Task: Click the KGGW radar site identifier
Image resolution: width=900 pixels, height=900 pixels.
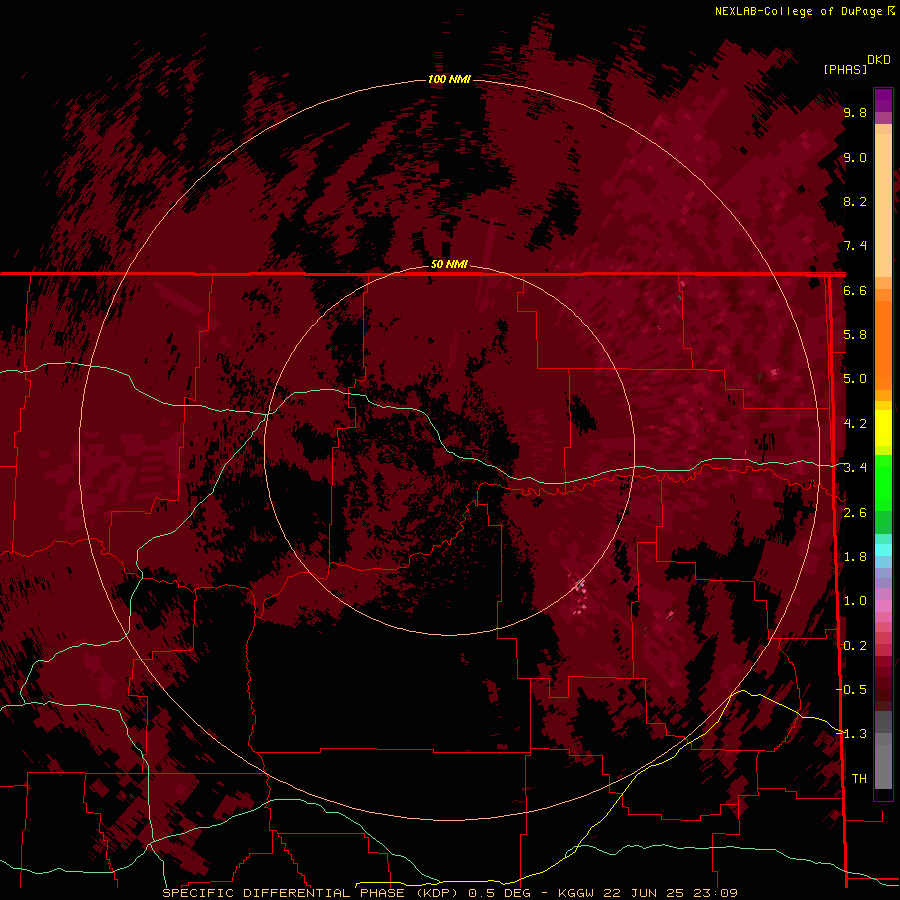Action: point(577,893)
